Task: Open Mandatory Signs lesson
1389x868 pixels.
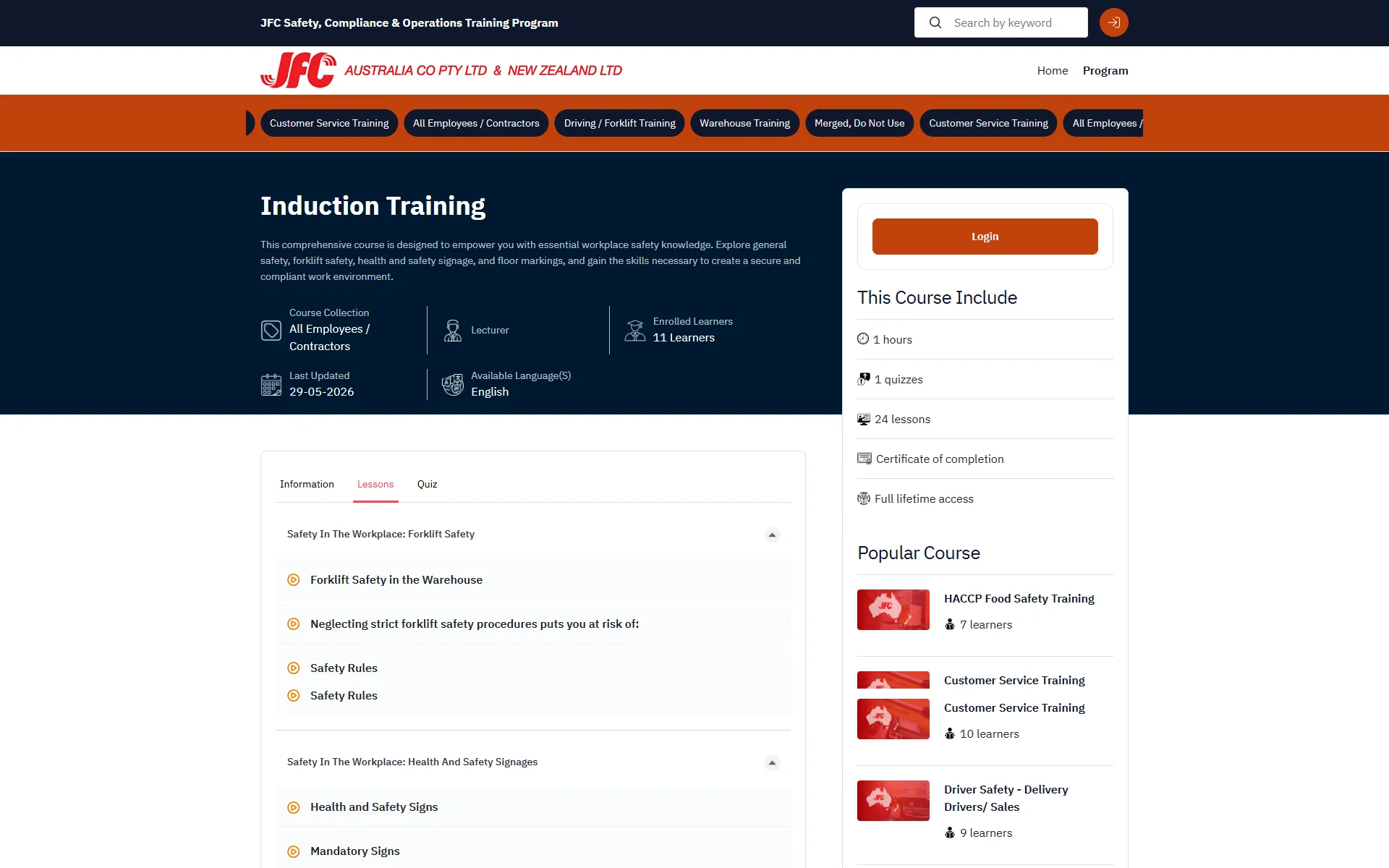Action: click(355, 851)
